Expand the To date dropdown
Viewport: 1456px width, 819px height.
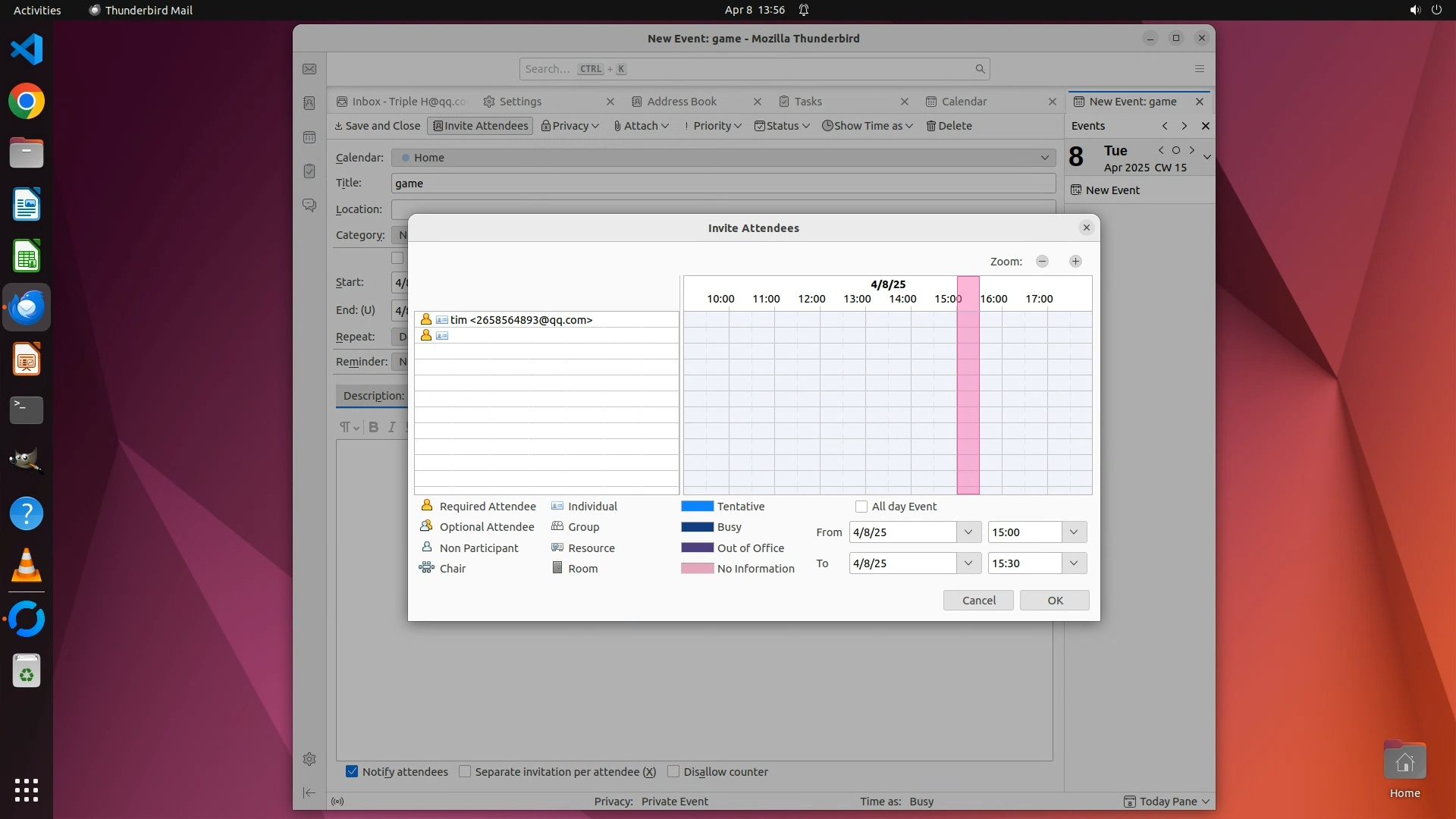coord(968,563)
